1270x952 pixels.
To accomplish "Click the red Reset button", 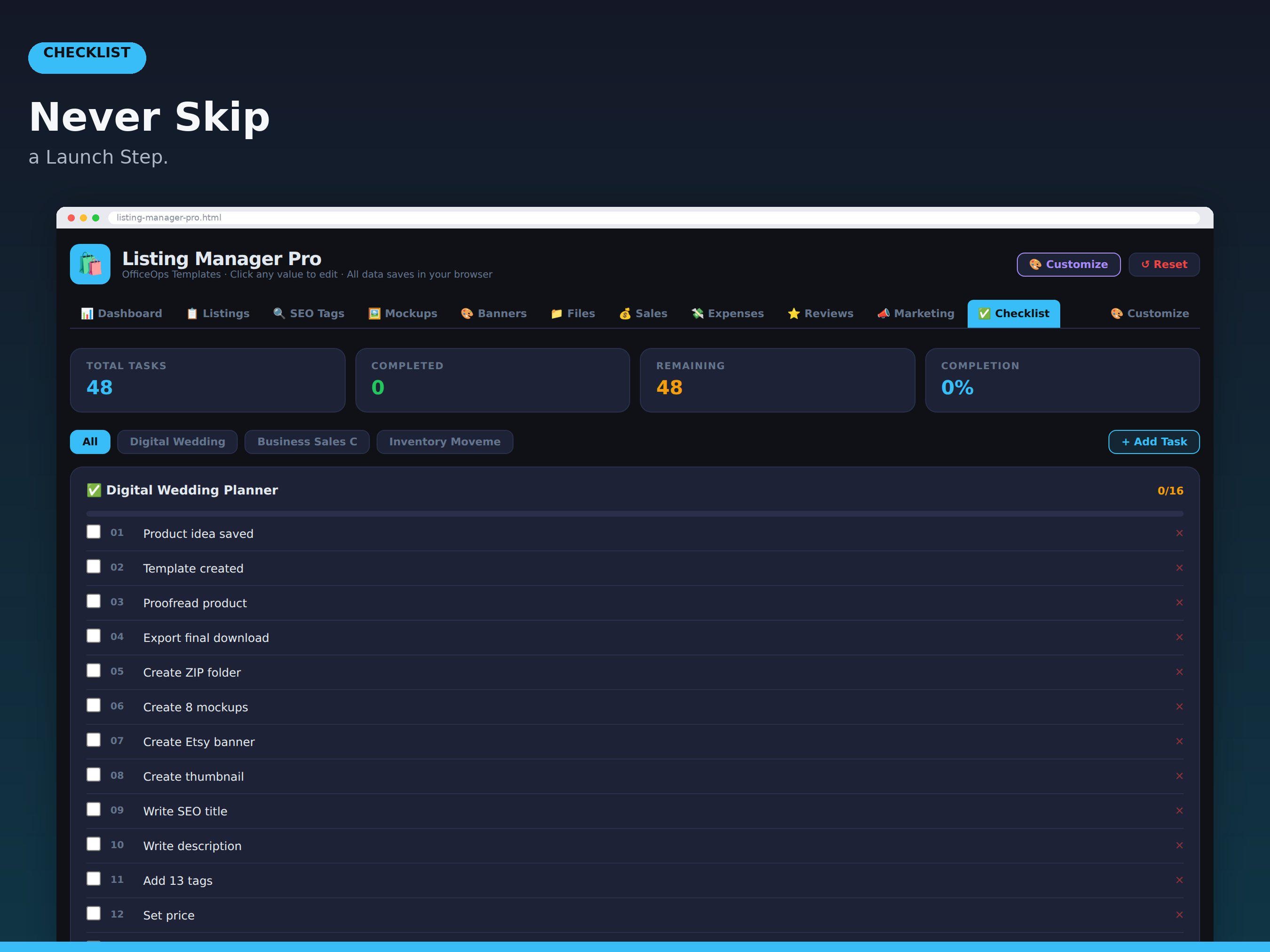I will [1164, 265].
